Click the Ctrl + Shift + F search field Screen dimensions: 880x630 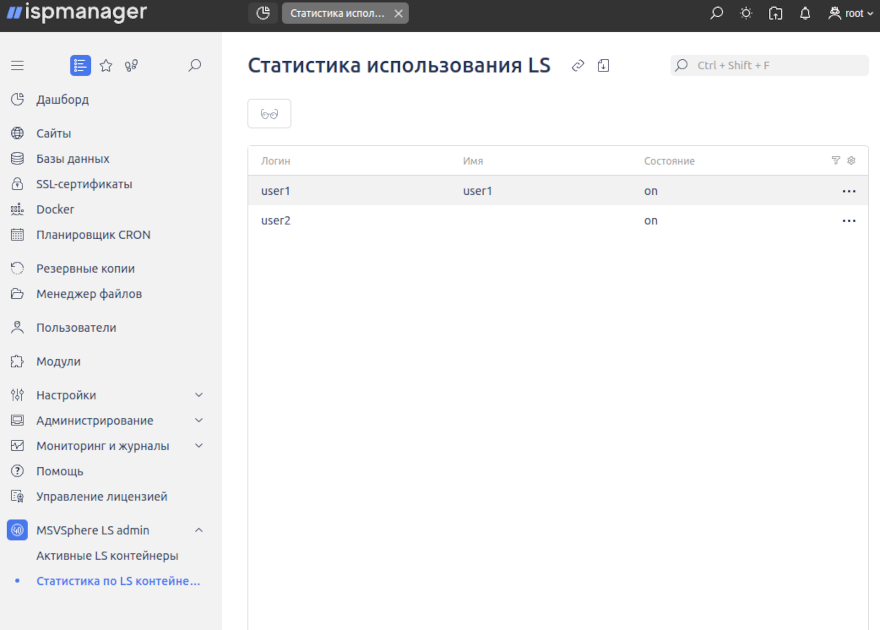(768, 65)
